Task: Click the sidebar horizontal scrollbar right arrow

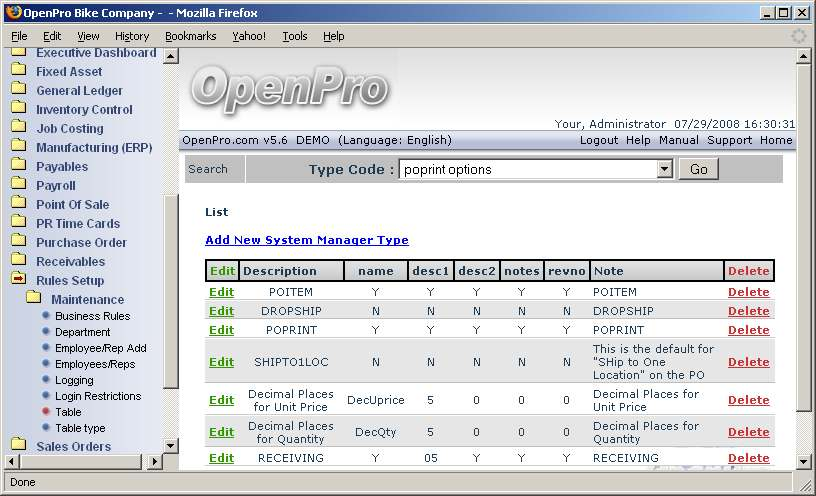Action: 155,462
